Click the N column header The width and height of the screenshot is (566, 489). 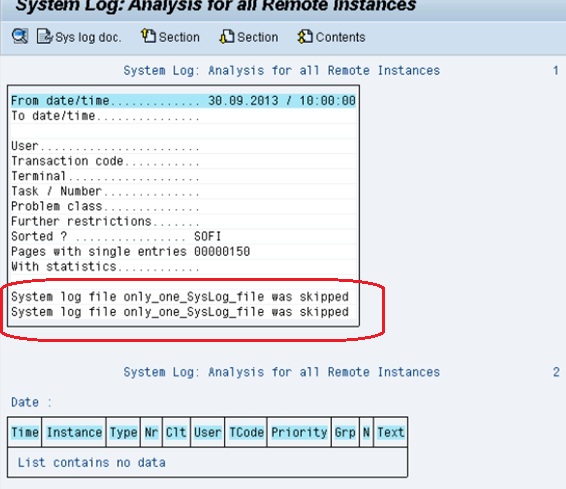(x=366, y=432)
